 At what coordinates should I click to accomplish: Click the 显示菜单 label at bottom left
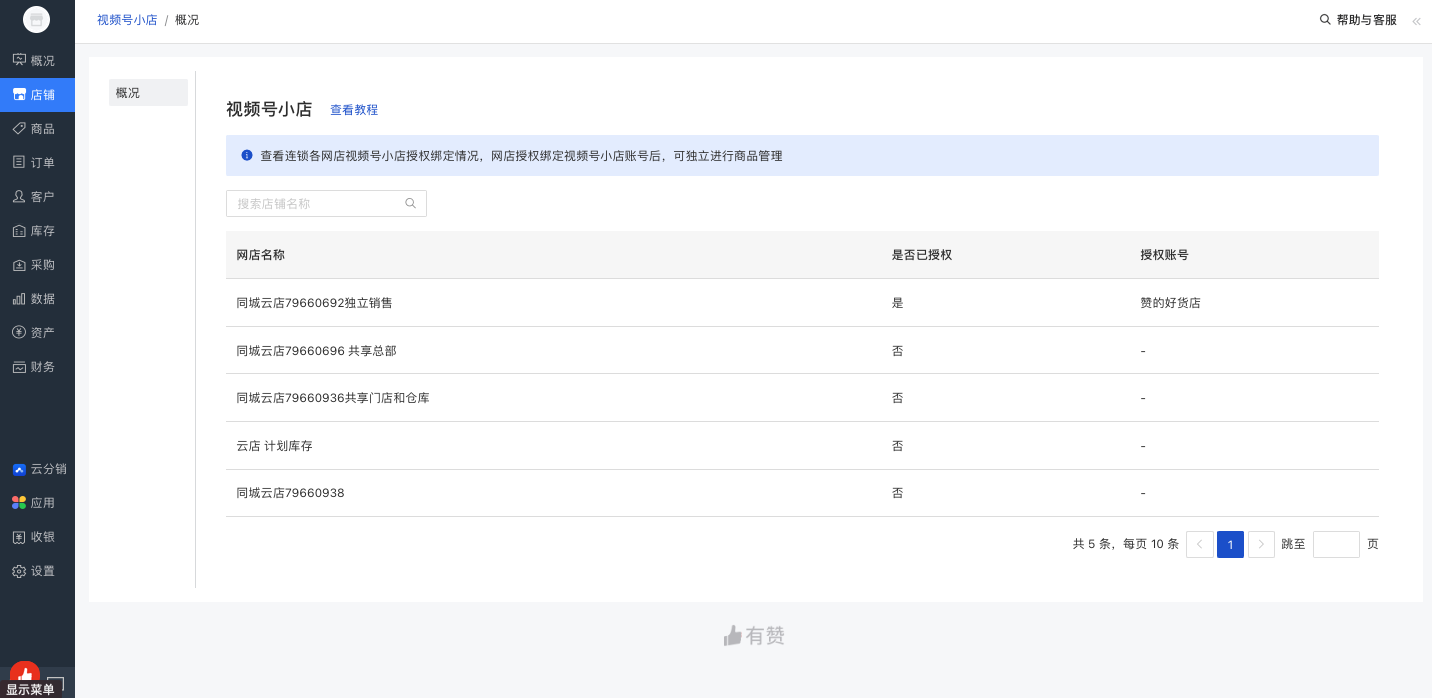click(x=30, y=690)
